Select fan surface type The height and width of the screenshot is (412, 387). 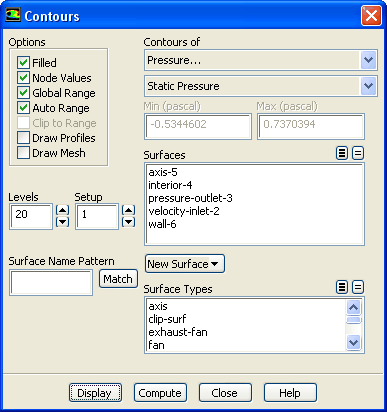tap(246, 345)
